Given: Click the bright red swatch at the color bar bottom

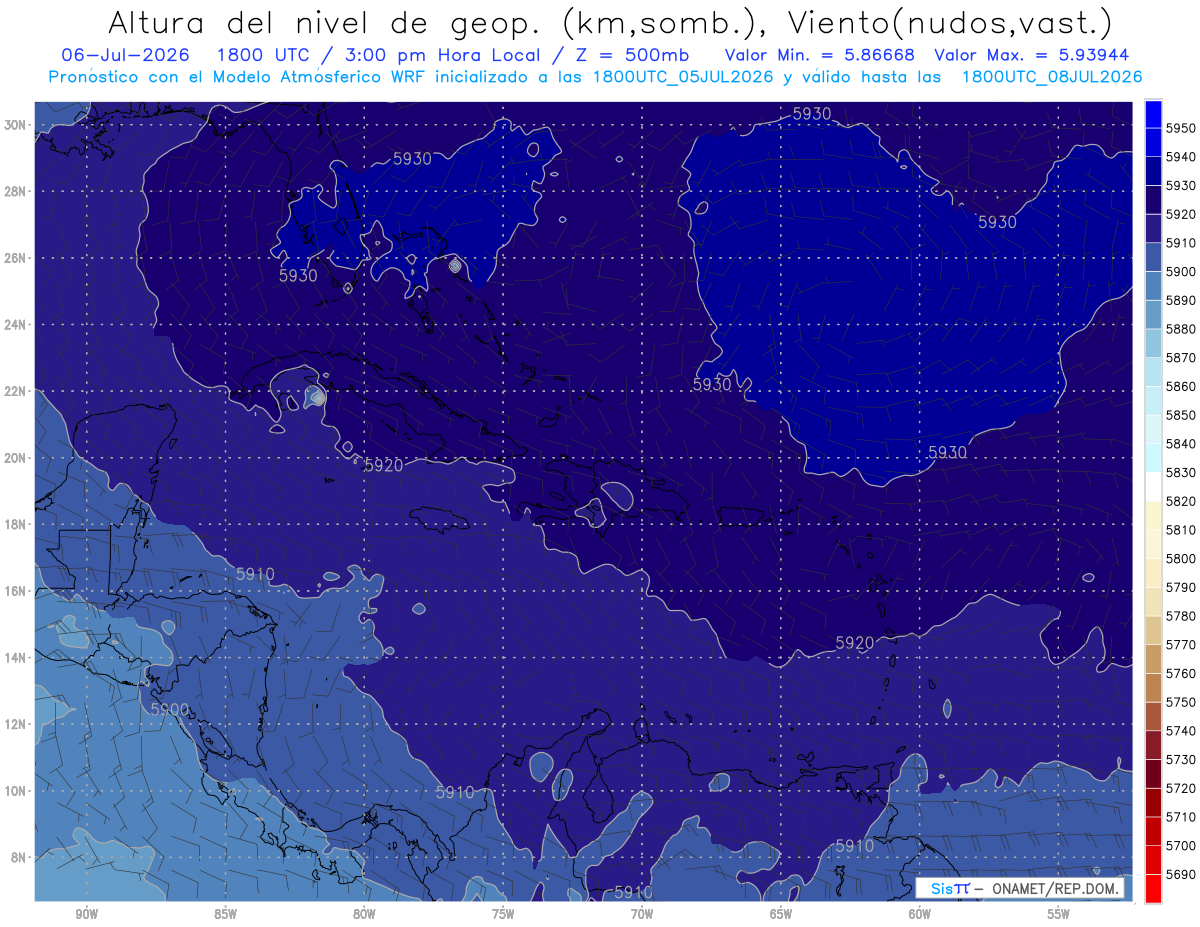Looking at the screenshot, I should point(1153,888).
